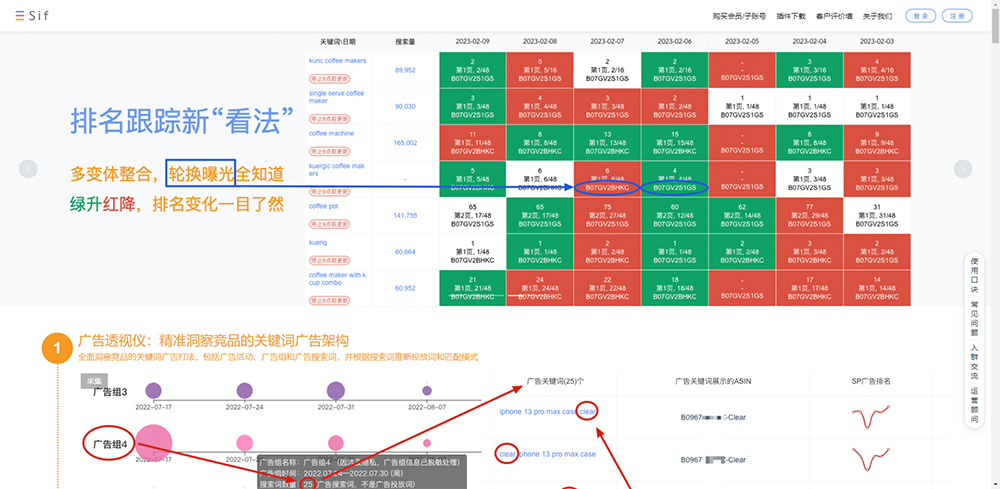
Task: Click 'iphone 13 pro max case clear' keyword
Action: point(548,412)
